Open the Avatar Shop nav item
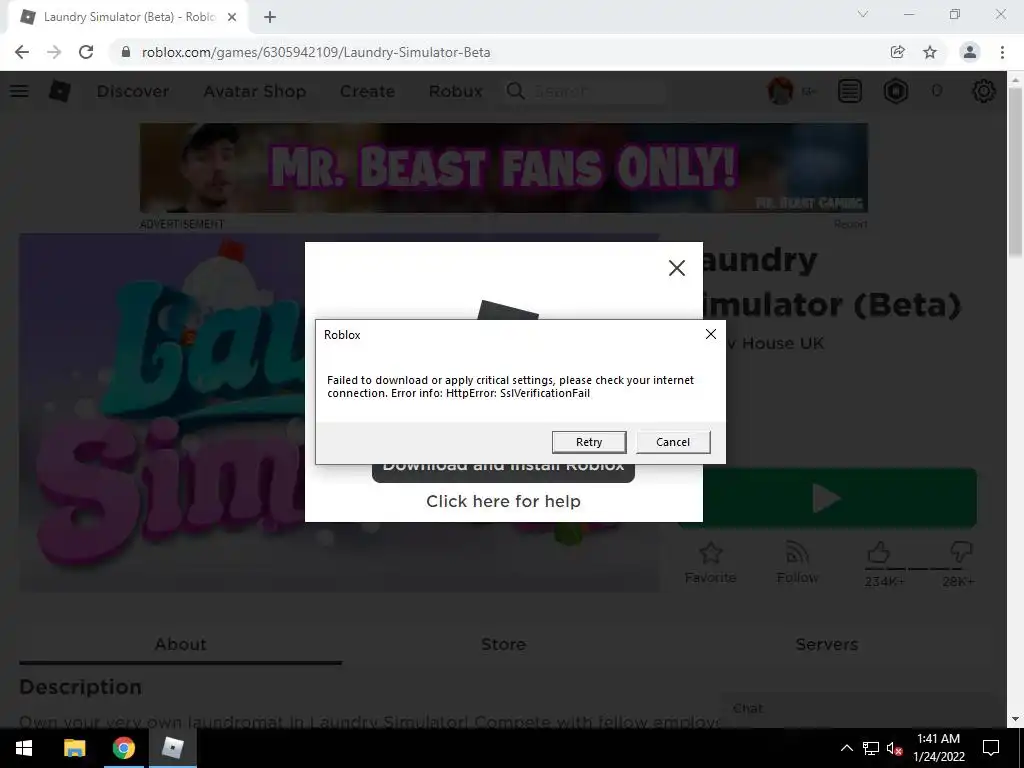 click(255, 91)
